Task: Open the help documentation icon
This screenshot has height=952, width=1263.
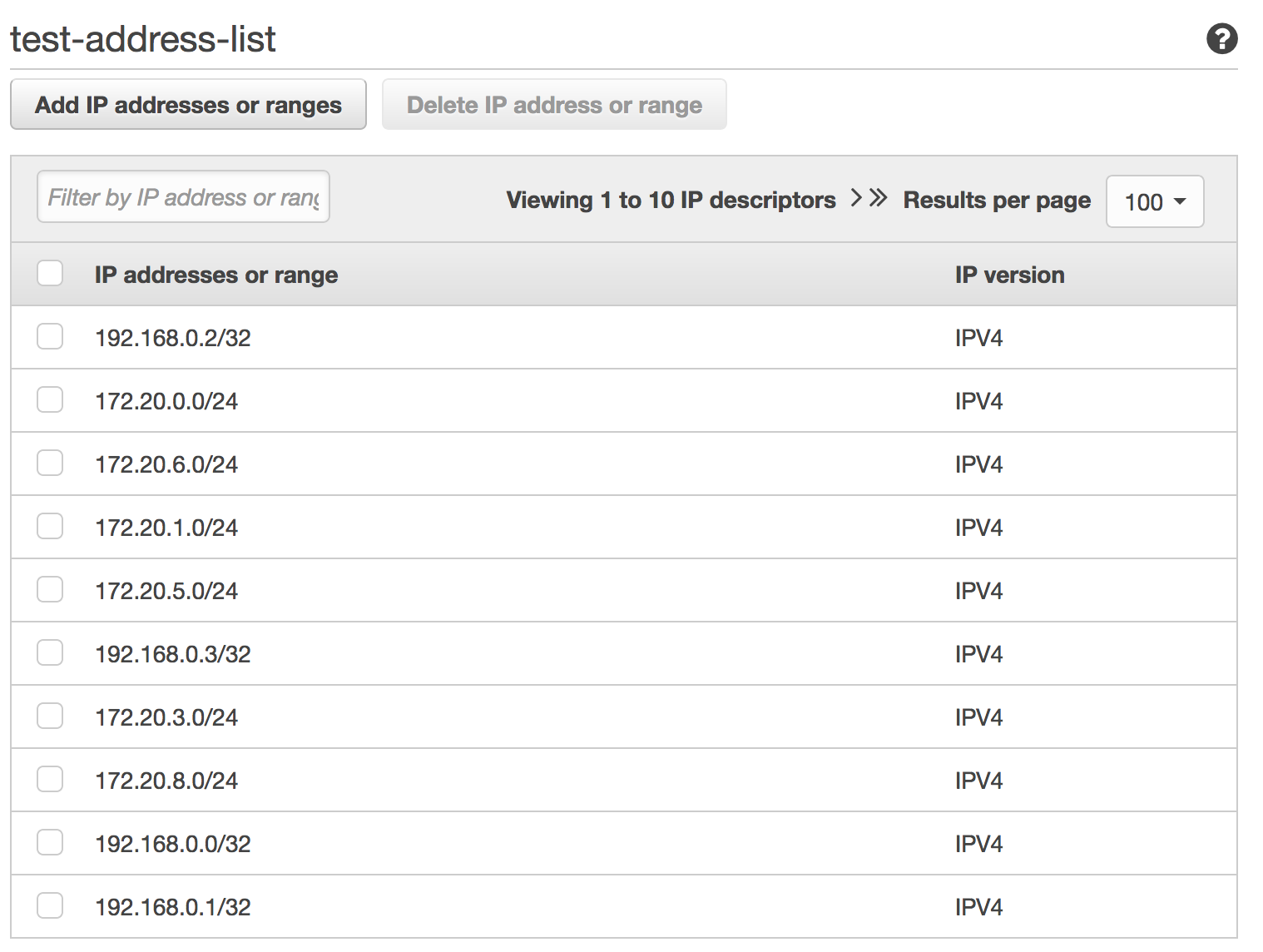Action: pos(1222,38)
